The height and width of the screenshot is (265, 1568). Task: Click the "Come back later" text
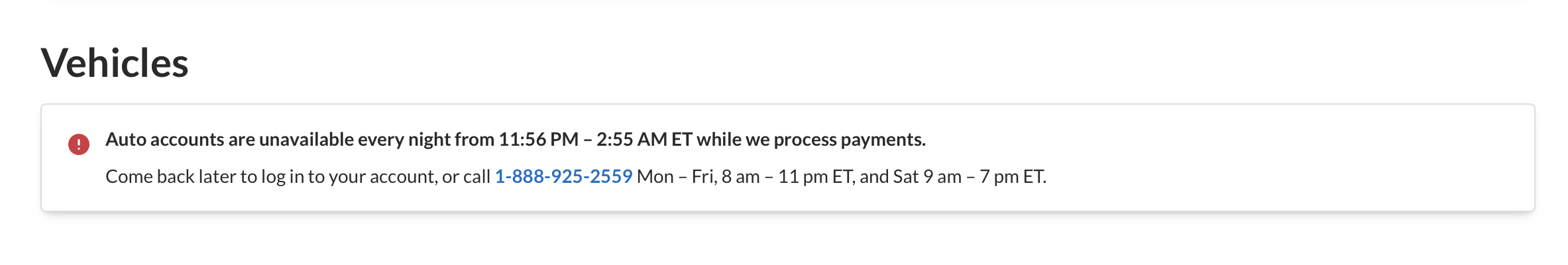point(171,176)
